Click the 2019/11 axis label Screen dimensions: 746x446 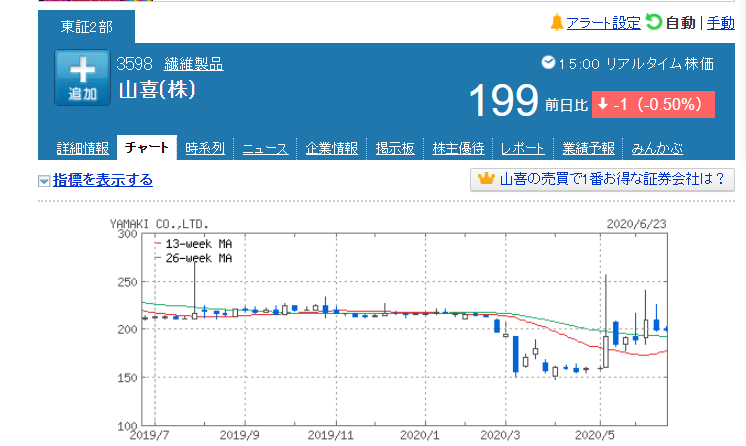click(x=331, y=435)
